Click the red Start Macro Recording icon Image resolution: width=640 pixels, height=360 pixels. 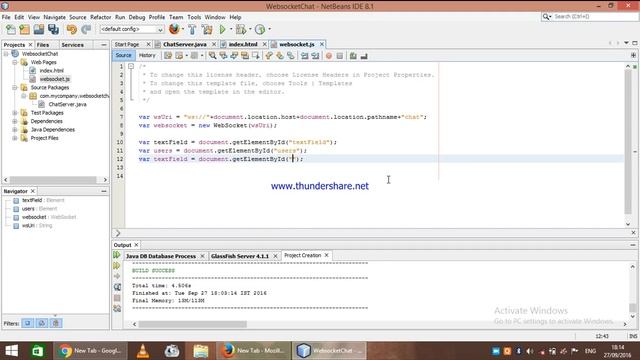[x=329, y=56]
